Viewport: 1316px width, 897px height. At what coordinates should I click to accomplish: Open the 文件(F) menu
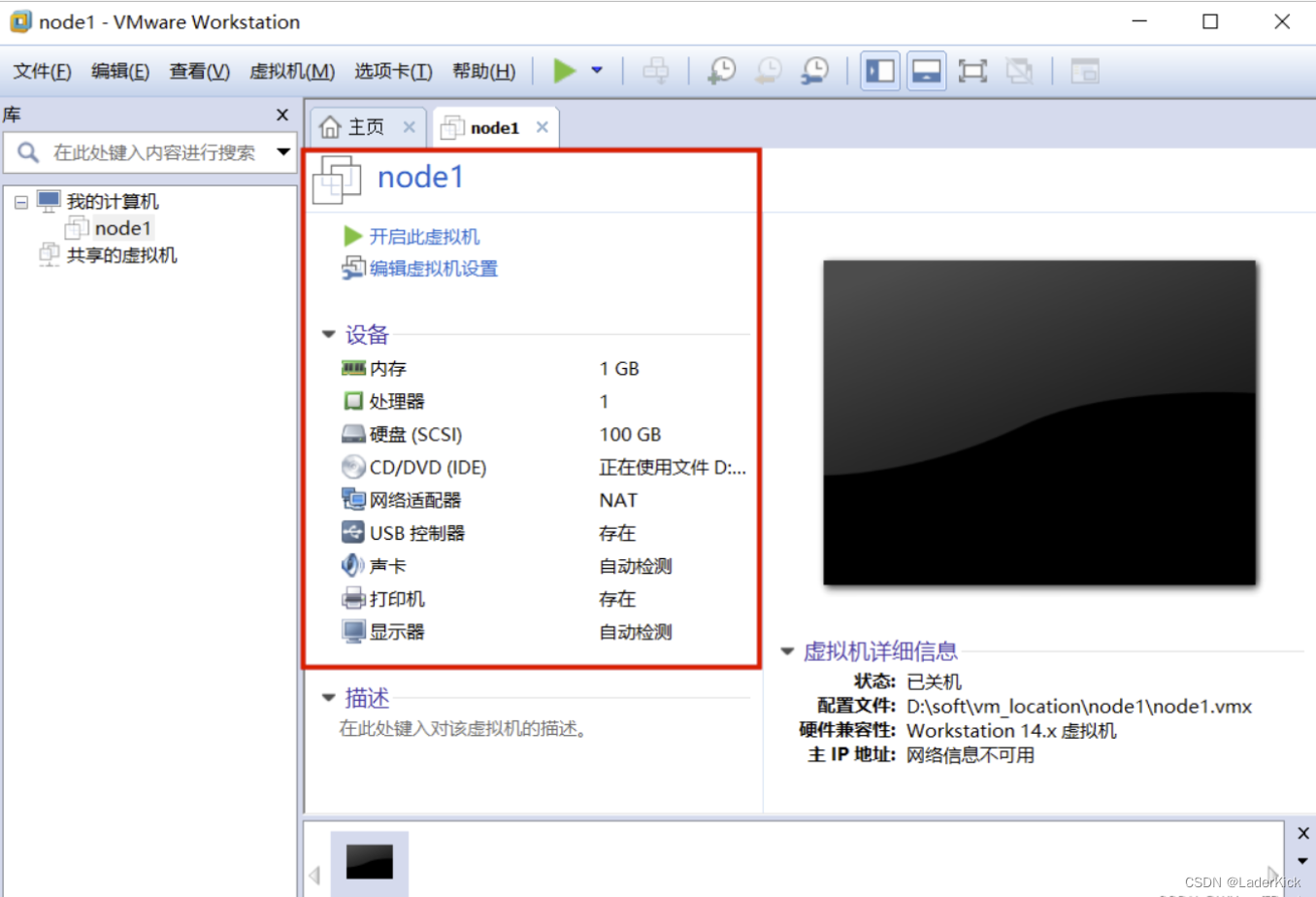pyautogui.click(x=42, y=71)
